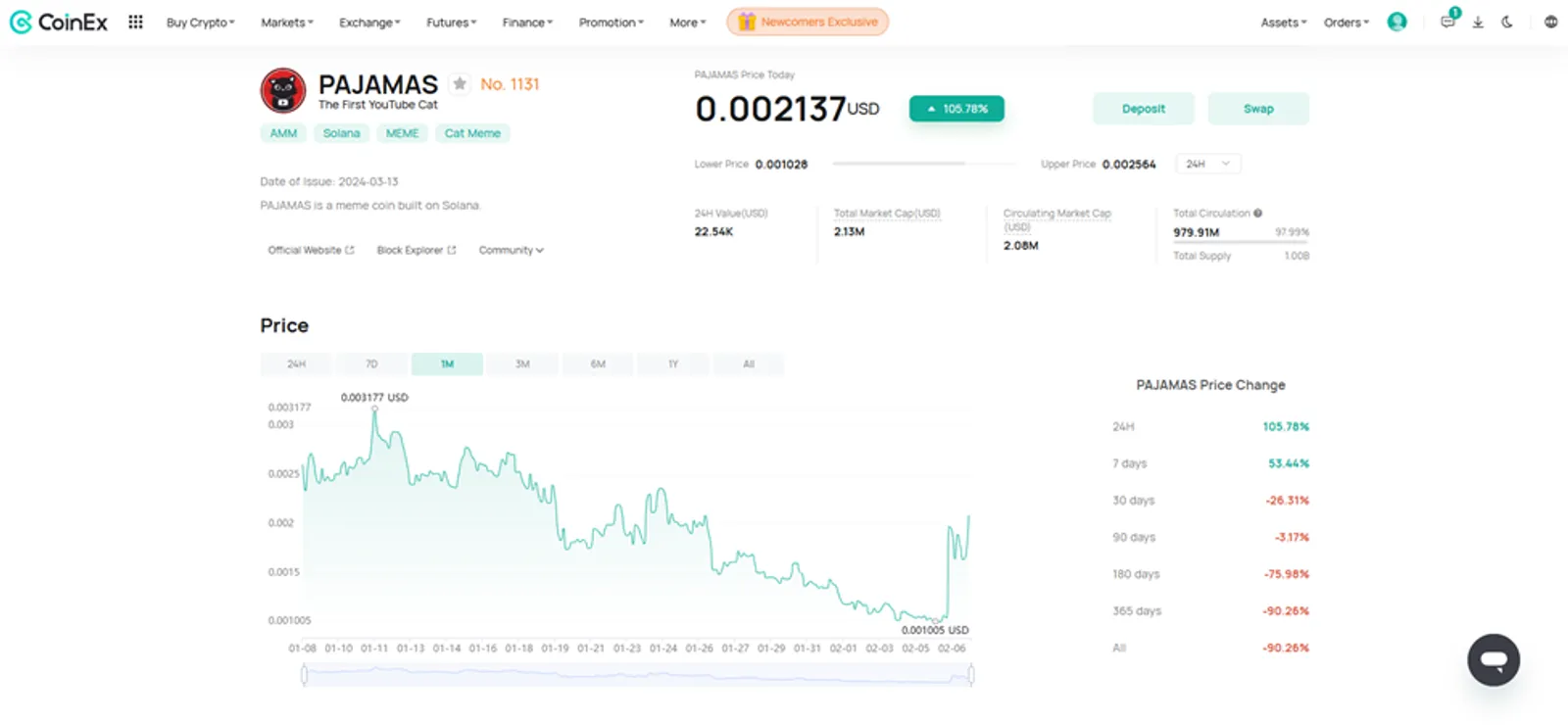Open the 24H price range dropdown
The image size is (1568, 725).
coord(1207,164)
